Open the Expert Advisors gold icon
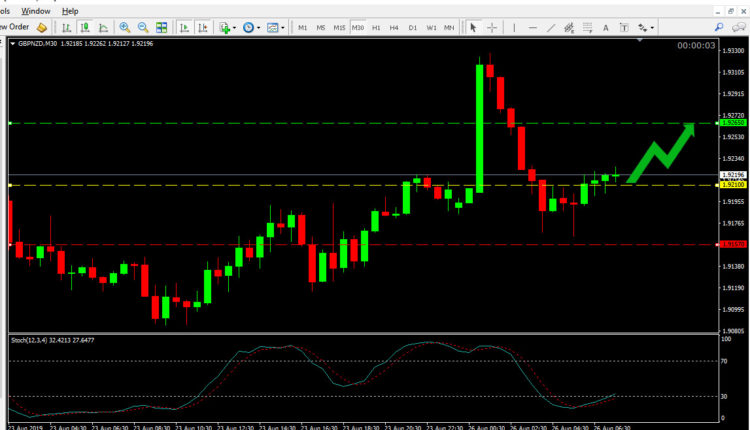750x430 pixels. click(x=42, y=28)
